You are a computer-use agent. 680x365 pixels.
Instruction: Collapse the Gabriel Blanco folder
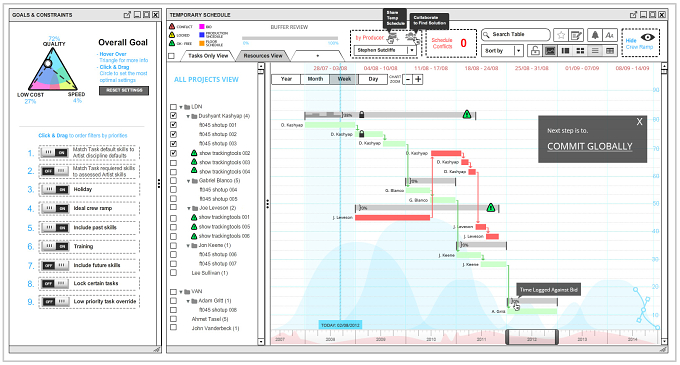tap(188, 181)
